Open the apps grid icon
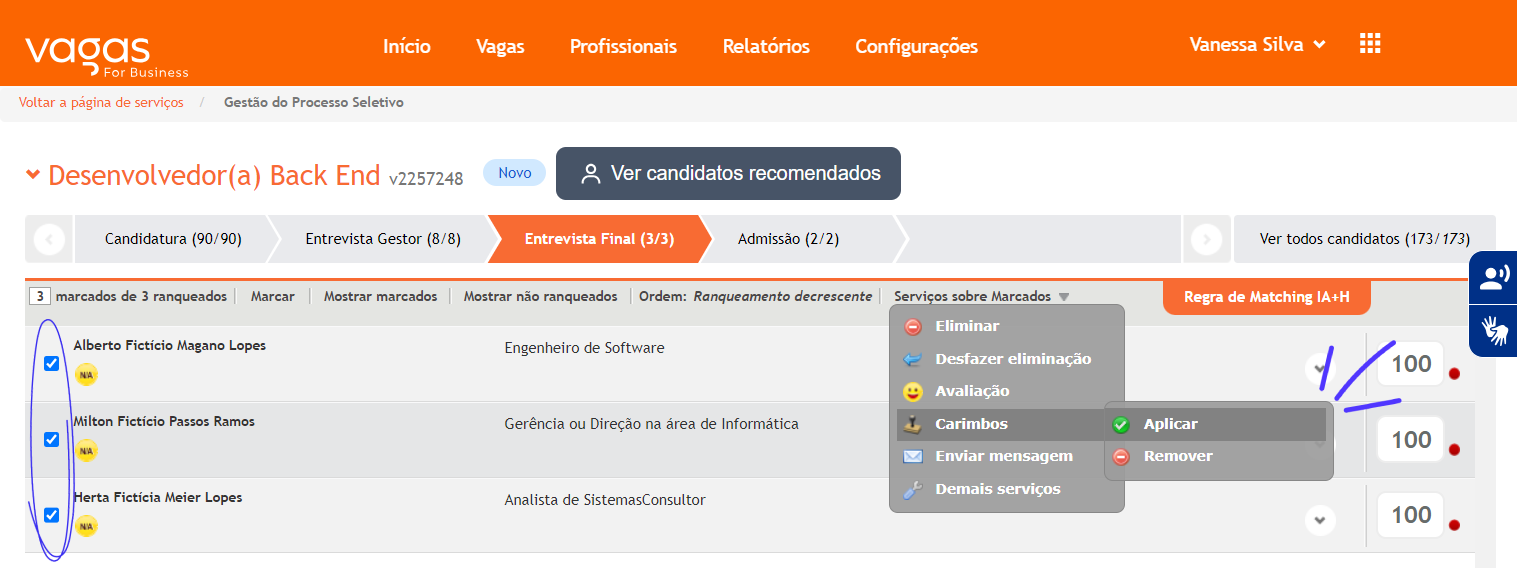 pyautogui.click(x=1370, y=43)
